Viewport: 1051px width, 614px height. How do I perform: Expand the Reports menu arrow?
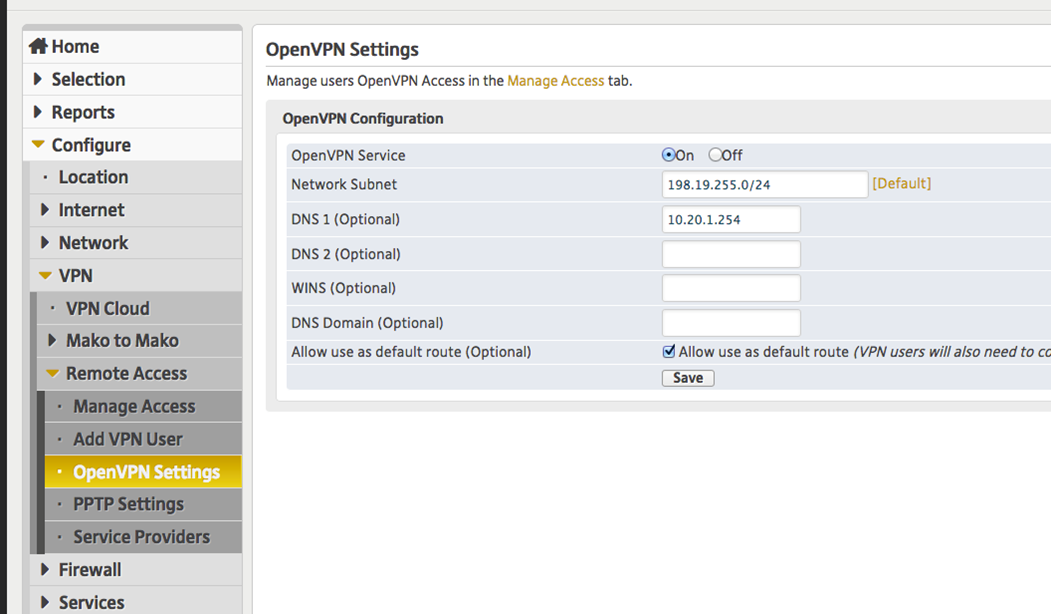[x=38, y=111]
